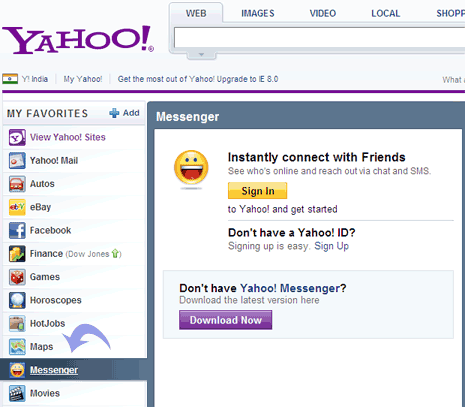Click the India flag icon
This screenshot has width=465, height=407.
click(x=10, y=79)
